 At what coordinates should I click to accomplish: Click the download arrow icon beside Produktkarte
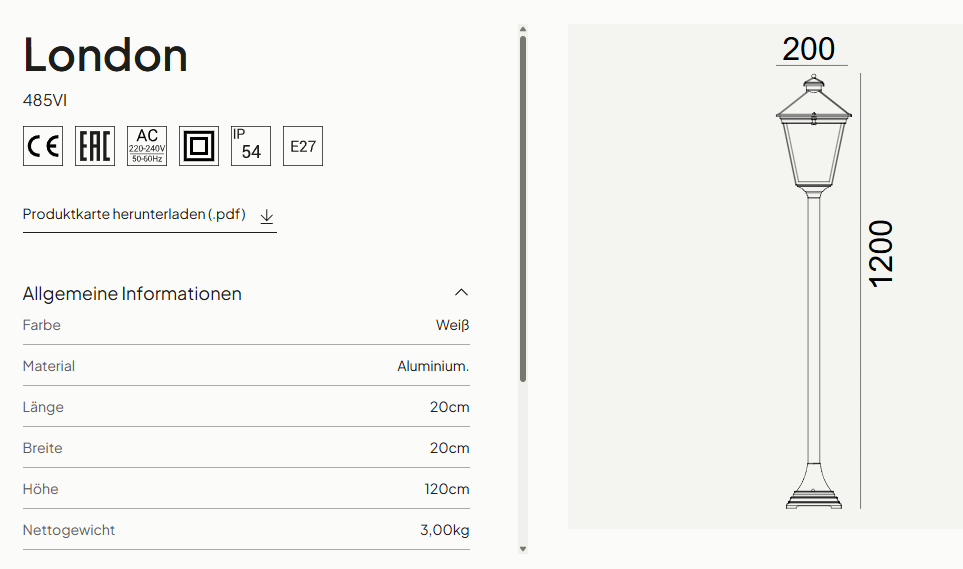pyautogui.click(x=267, y=216)
